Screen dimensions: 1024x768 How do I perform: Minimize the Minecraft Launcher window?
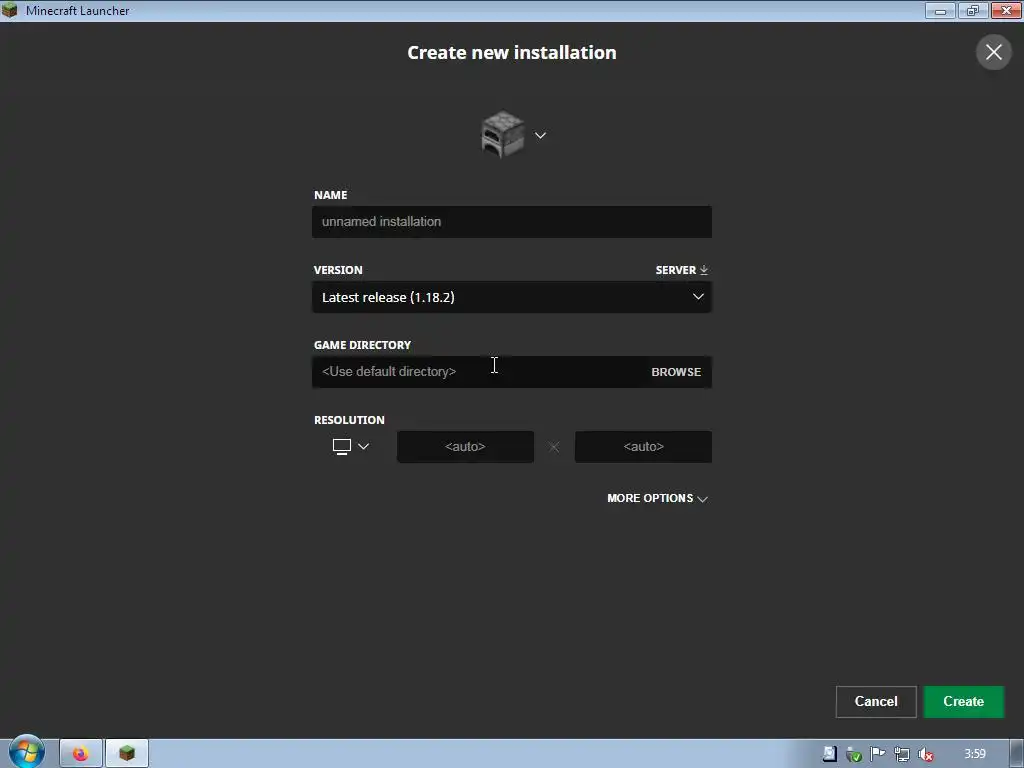coord(940,10)
